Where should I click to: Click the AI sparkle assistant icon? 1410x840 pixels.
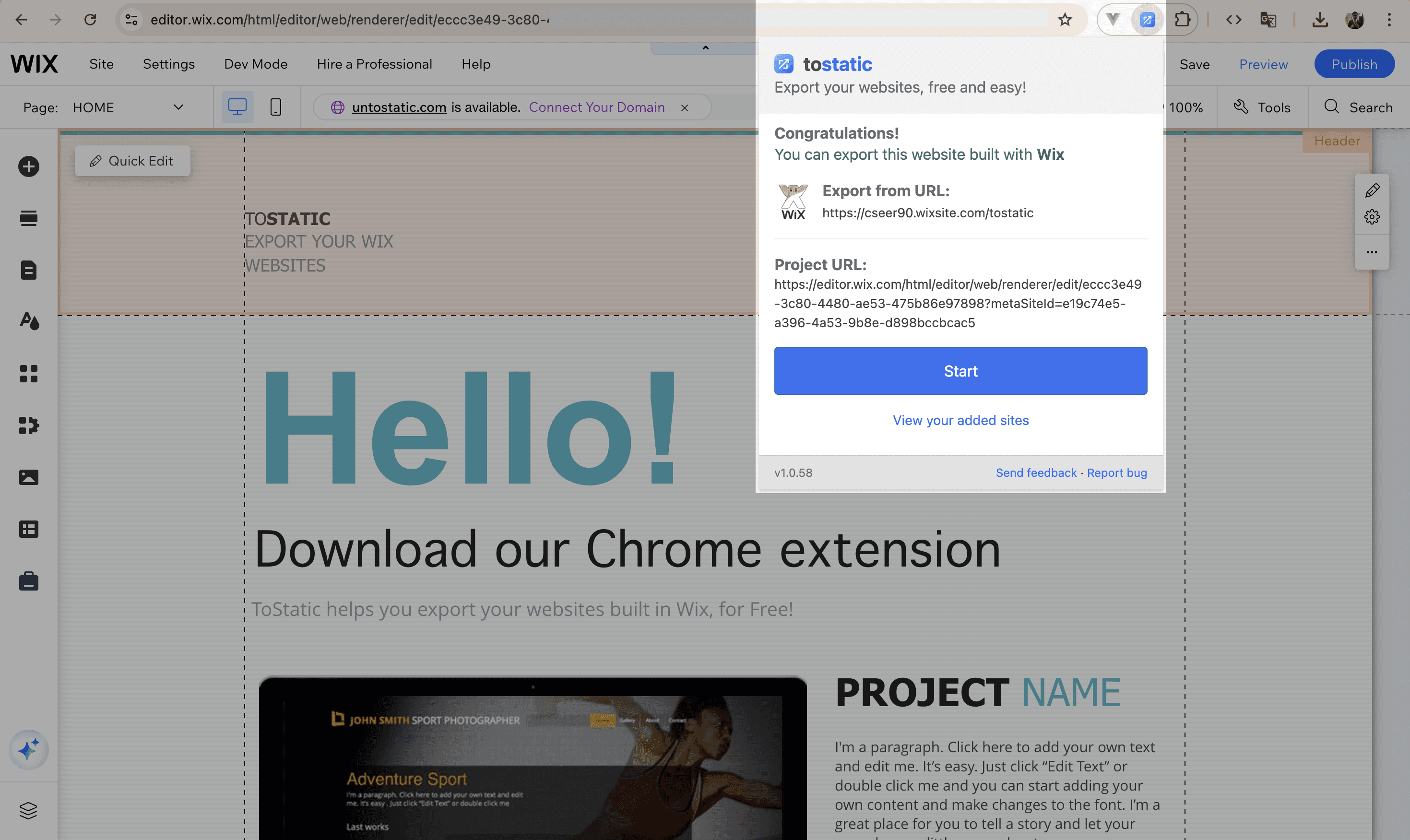click(x=28, y=749)
